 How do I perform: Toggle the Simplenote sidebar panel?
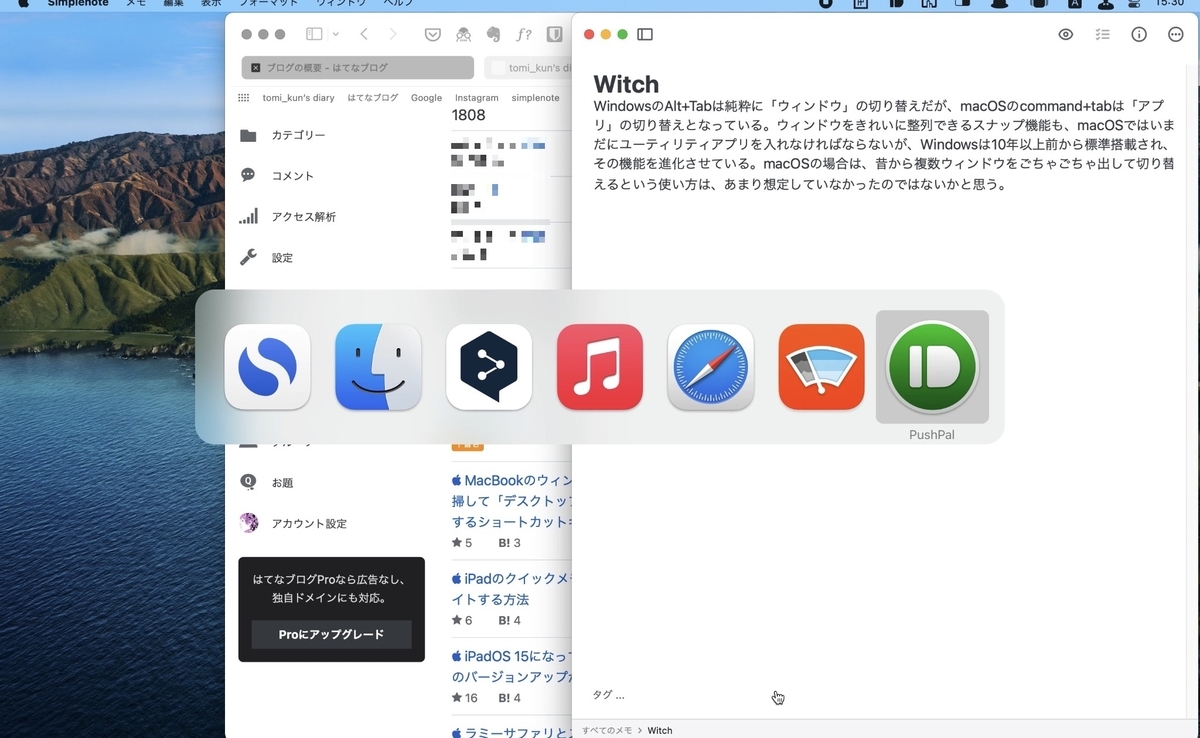coord(645,35)
